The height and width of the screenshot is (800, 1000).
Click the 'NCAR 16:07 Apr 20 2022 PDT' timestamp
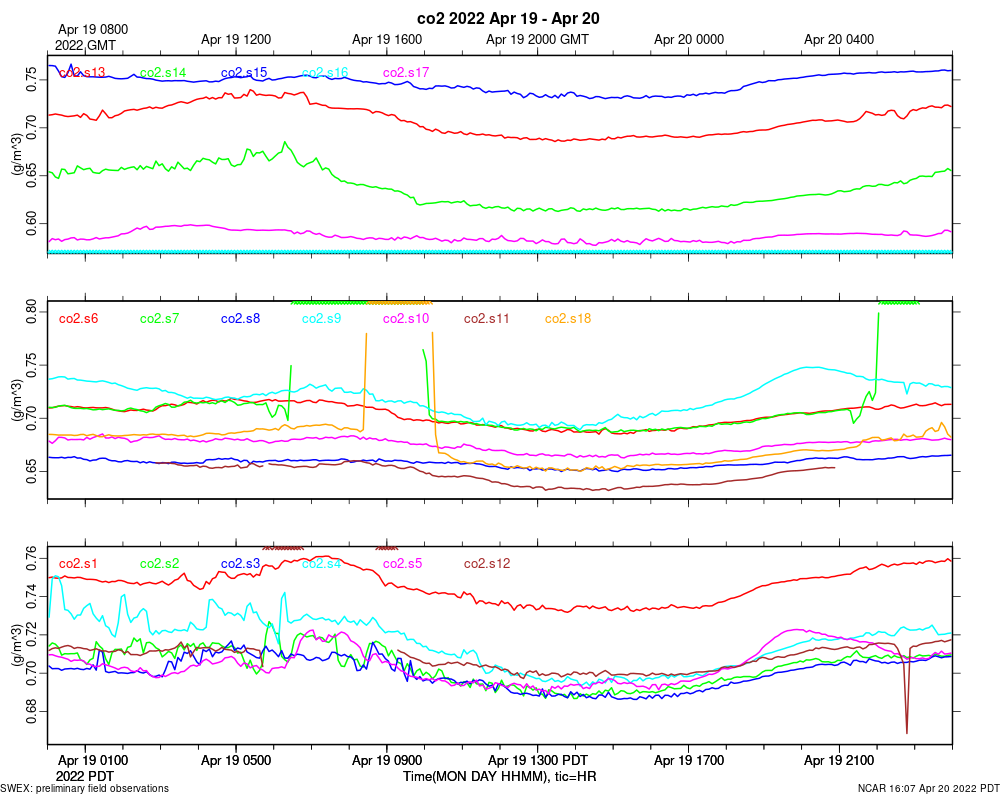click(x=929, y=789)
